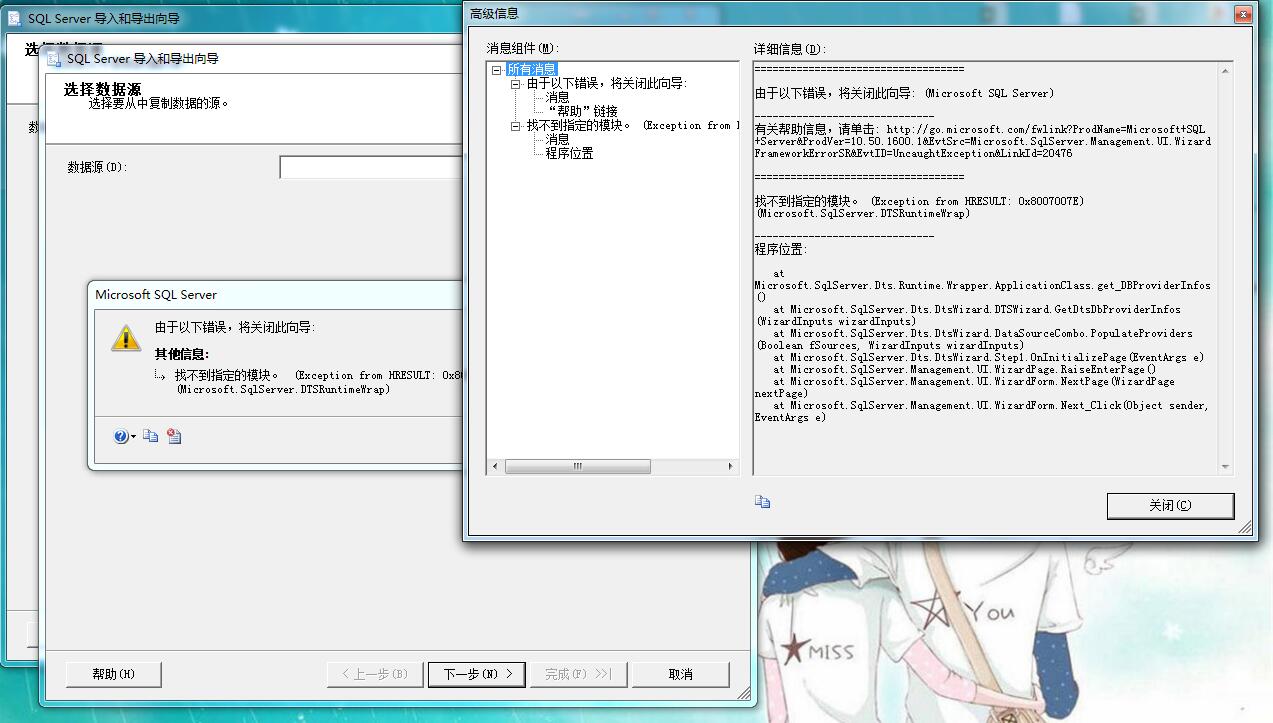Show technical details icon in the error dialog
The height and width of the screenshot is (723, 1273).
[174, 436]
